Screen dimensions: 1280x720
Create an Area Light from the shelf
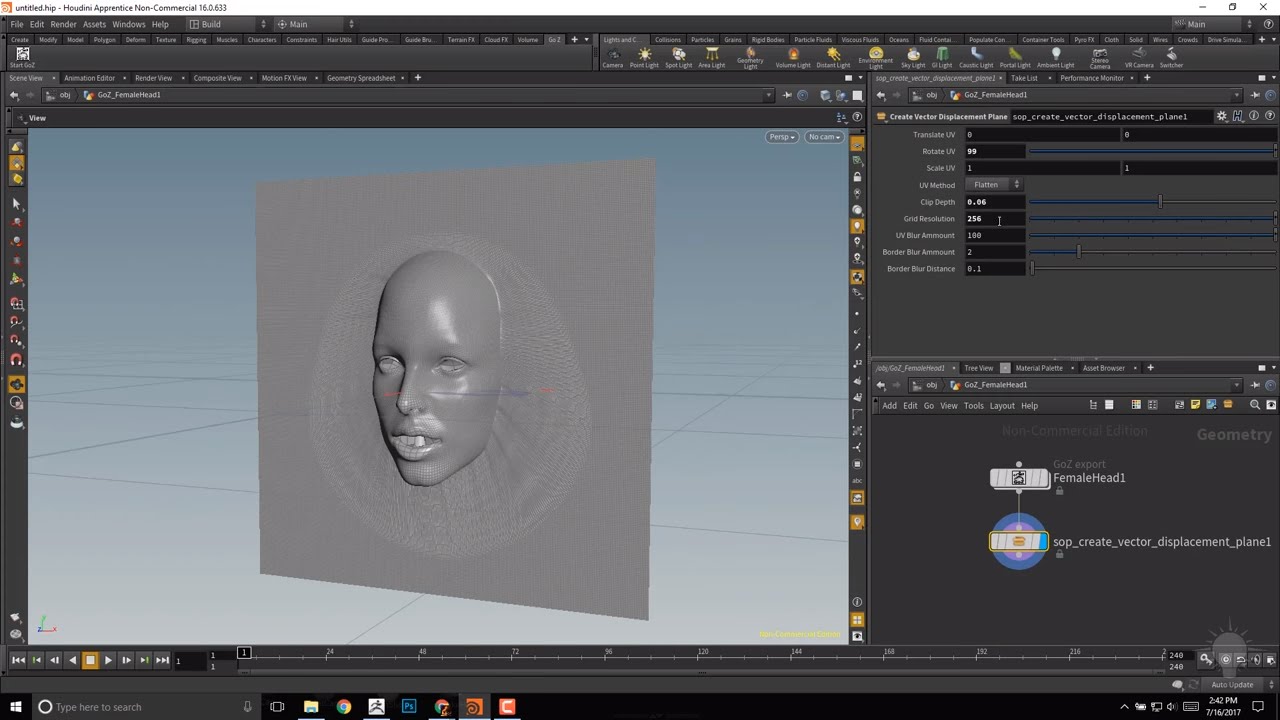pos(712,58)
